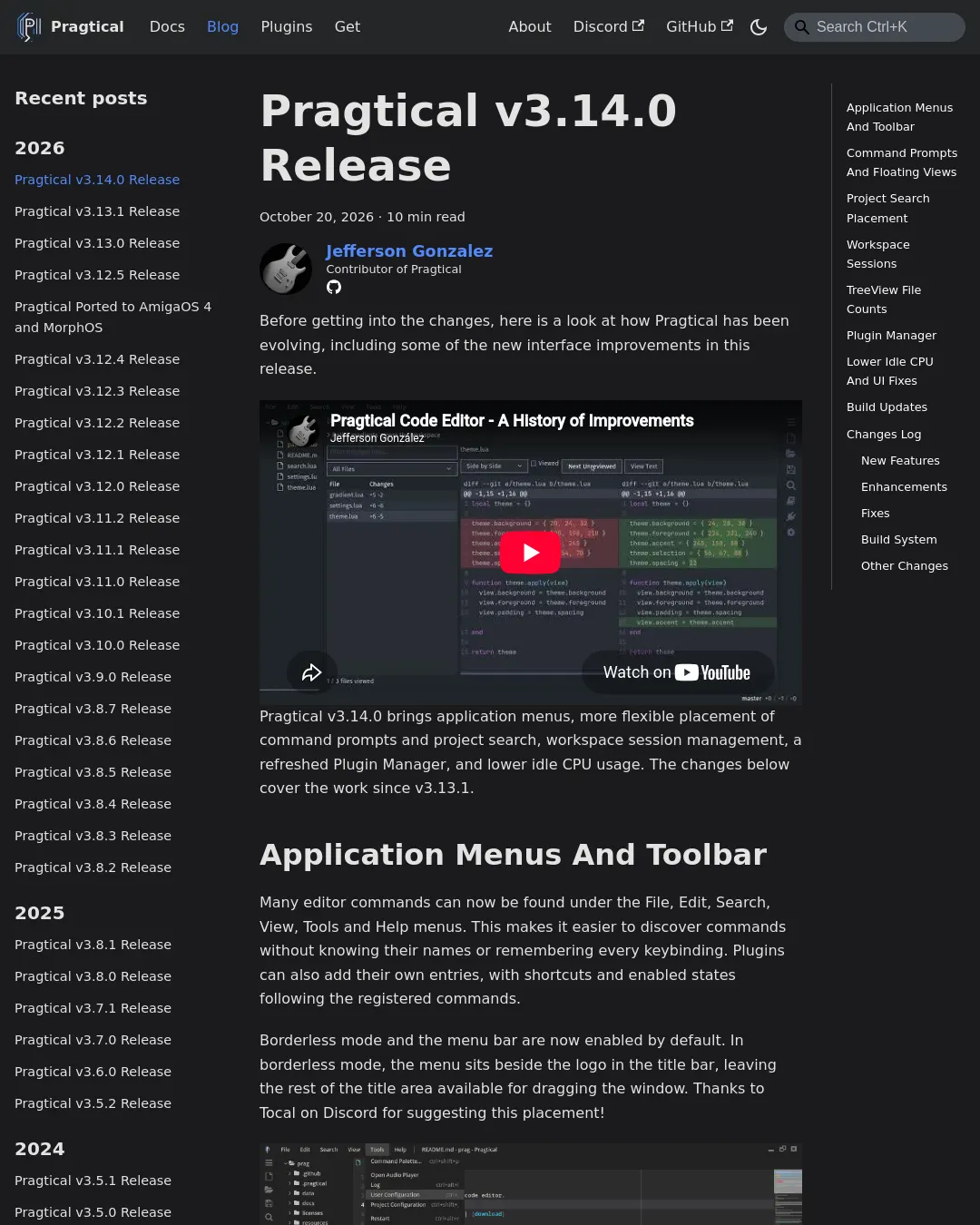Open the Get navigation item
980x1225 pixels.
click(348, 27)
